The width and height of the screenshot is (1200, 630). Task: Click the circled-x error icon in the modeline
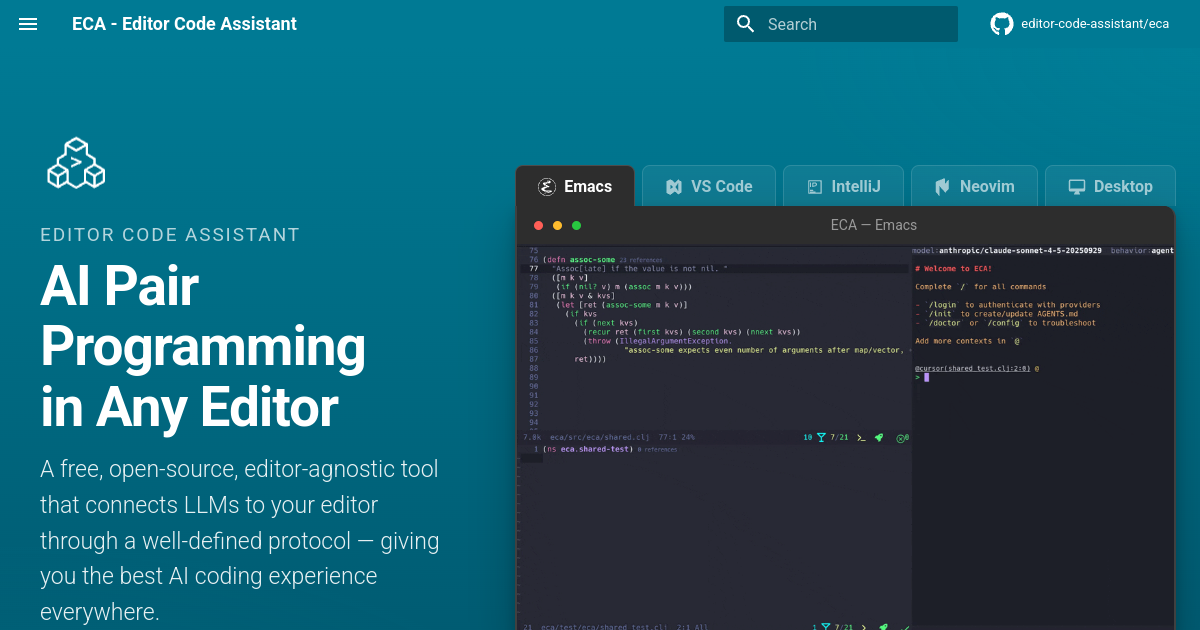coord(901,437)
